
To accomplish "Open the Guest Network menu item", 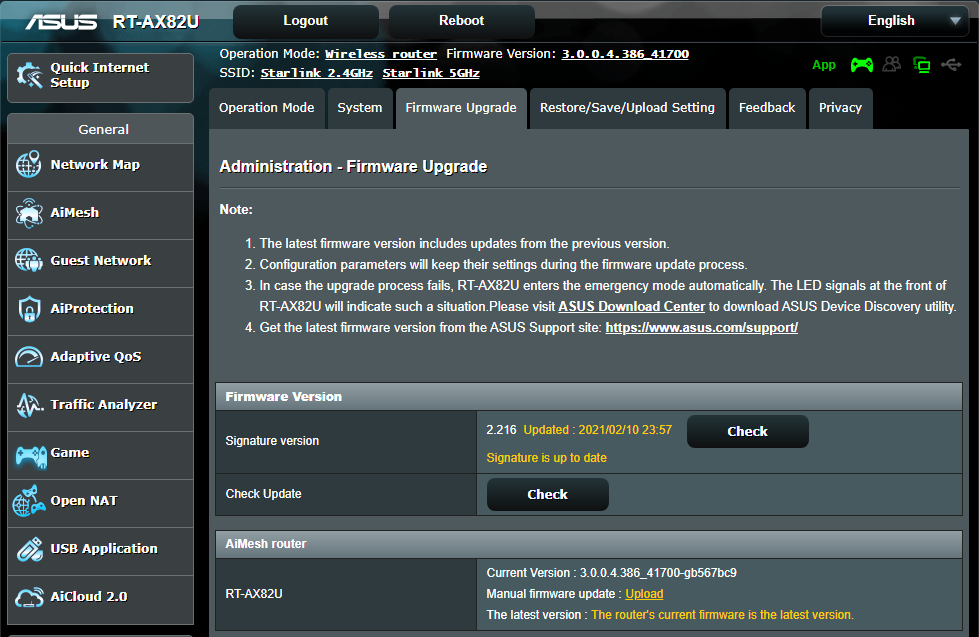I will coord(101,264).
